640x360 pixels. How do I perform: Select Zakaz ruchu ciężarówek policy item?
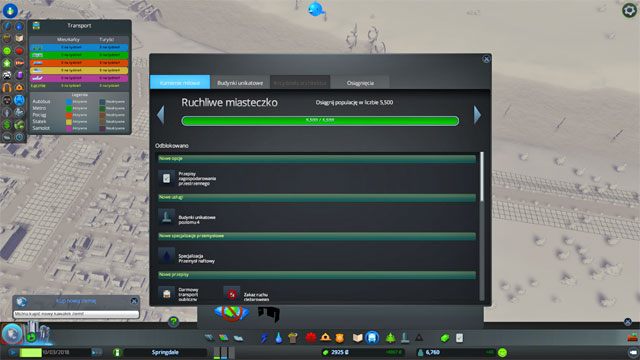tap(247, 294)
